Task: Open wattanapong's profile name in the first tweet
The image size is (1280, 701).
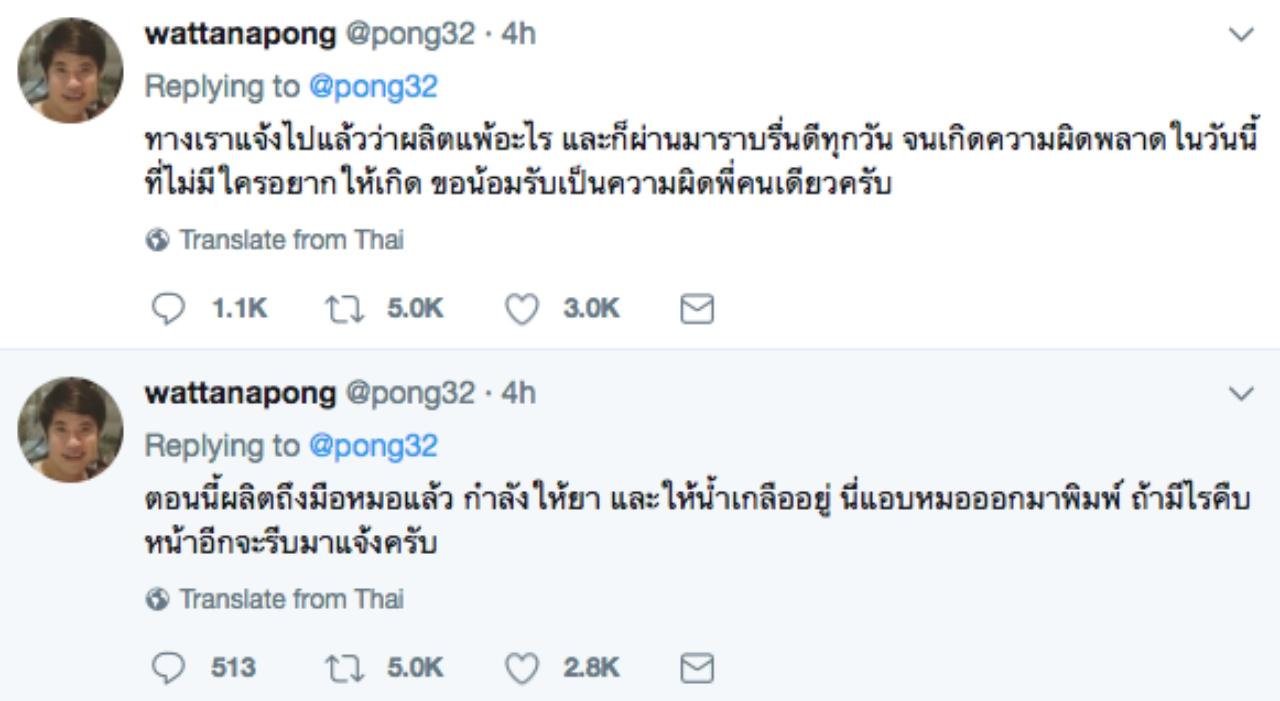Action: pyautogui.click(x=240, y=34)
